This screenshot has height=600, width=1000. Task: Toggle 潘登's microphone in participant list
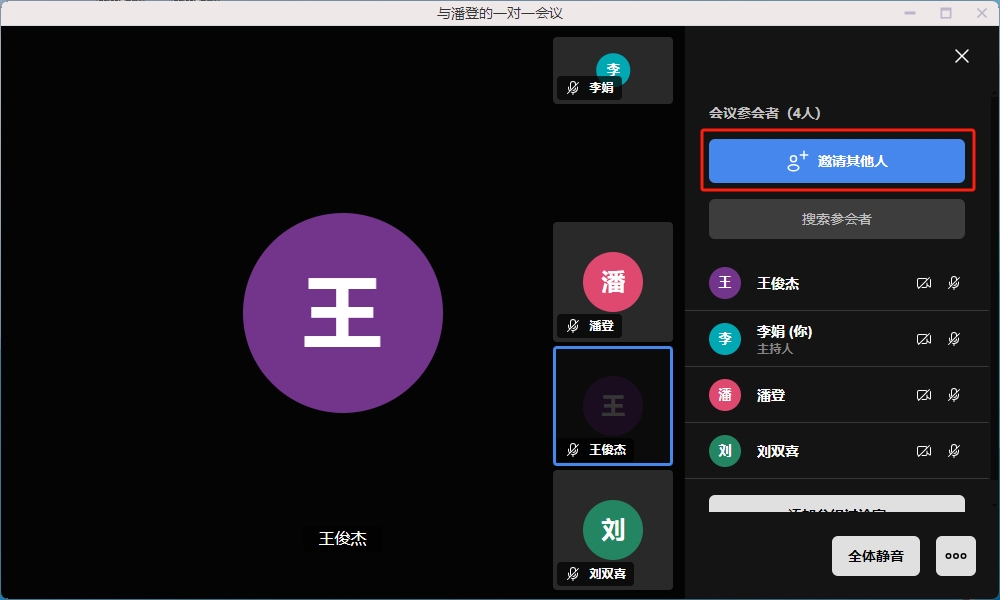(954, 395)
